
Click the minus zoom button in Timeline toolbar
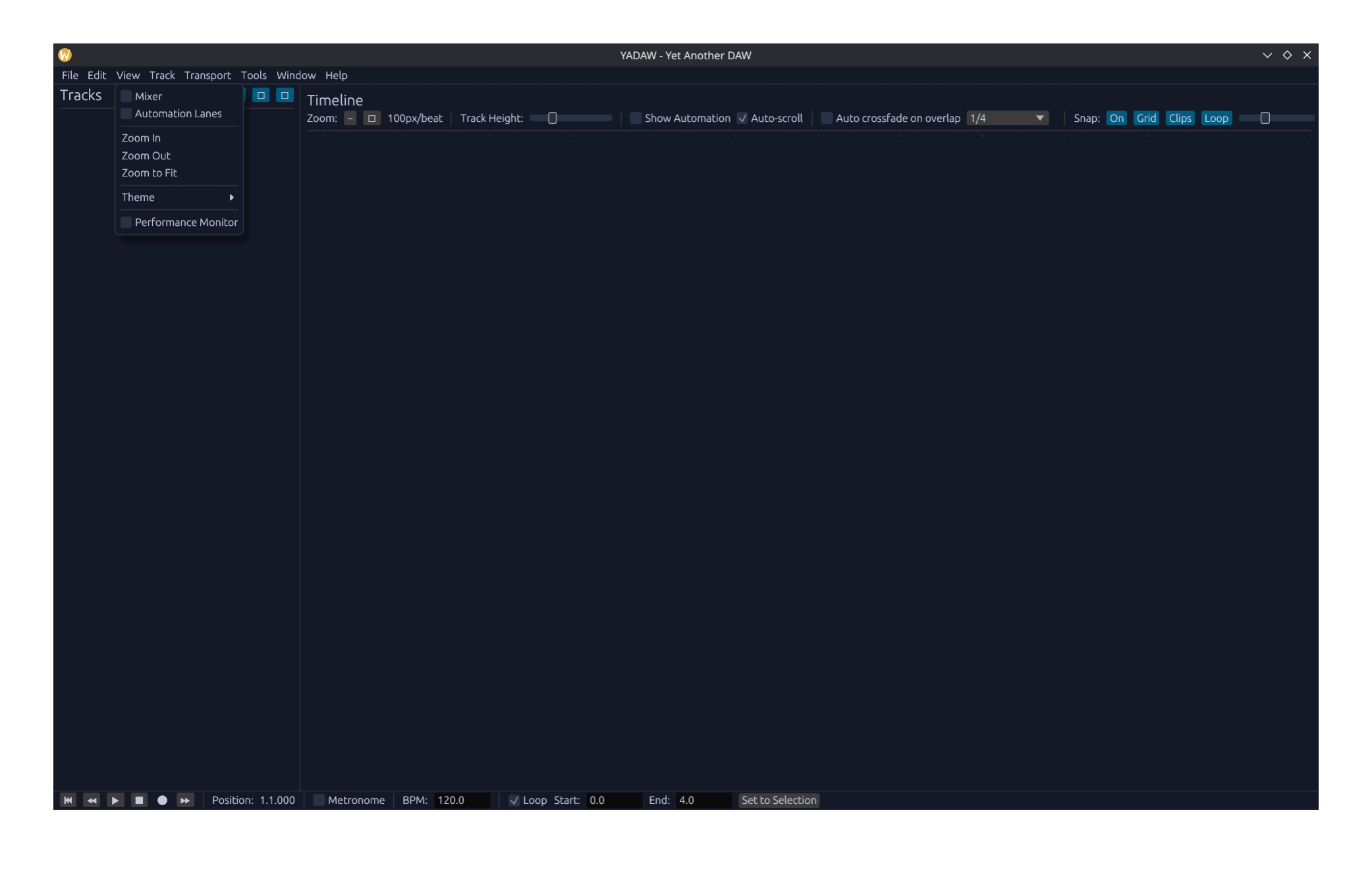pyautogui.click(x=350, y=119)
